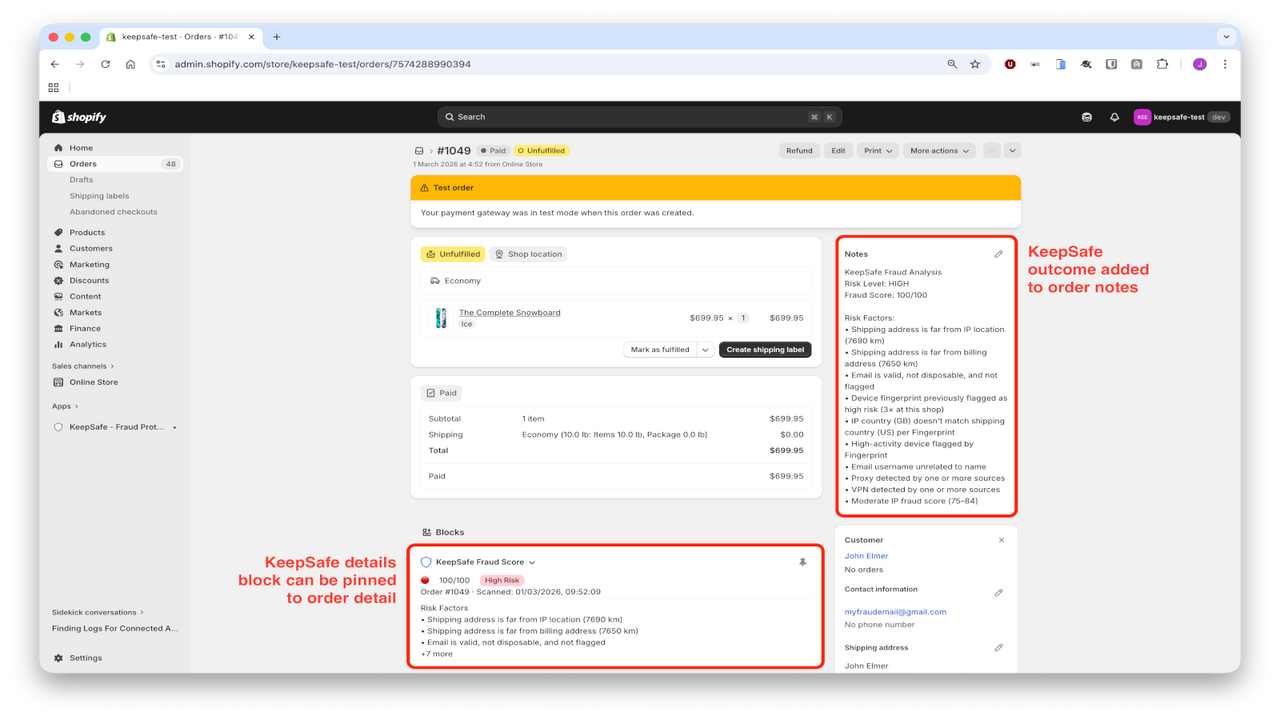Open the Print dropdown

pyautogui.click(x=878, y=151)
